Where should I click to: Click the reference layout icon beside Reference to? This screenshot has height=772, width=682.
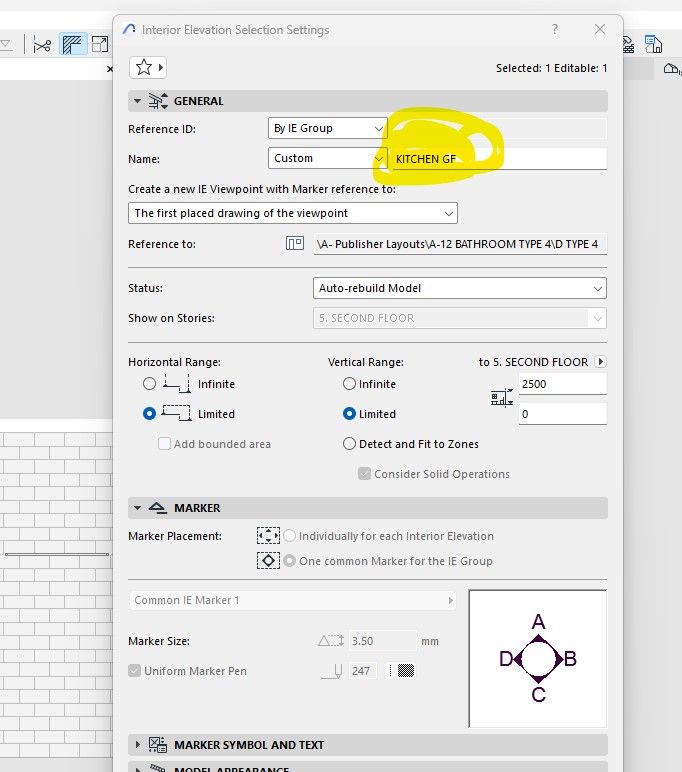(294, 243)
